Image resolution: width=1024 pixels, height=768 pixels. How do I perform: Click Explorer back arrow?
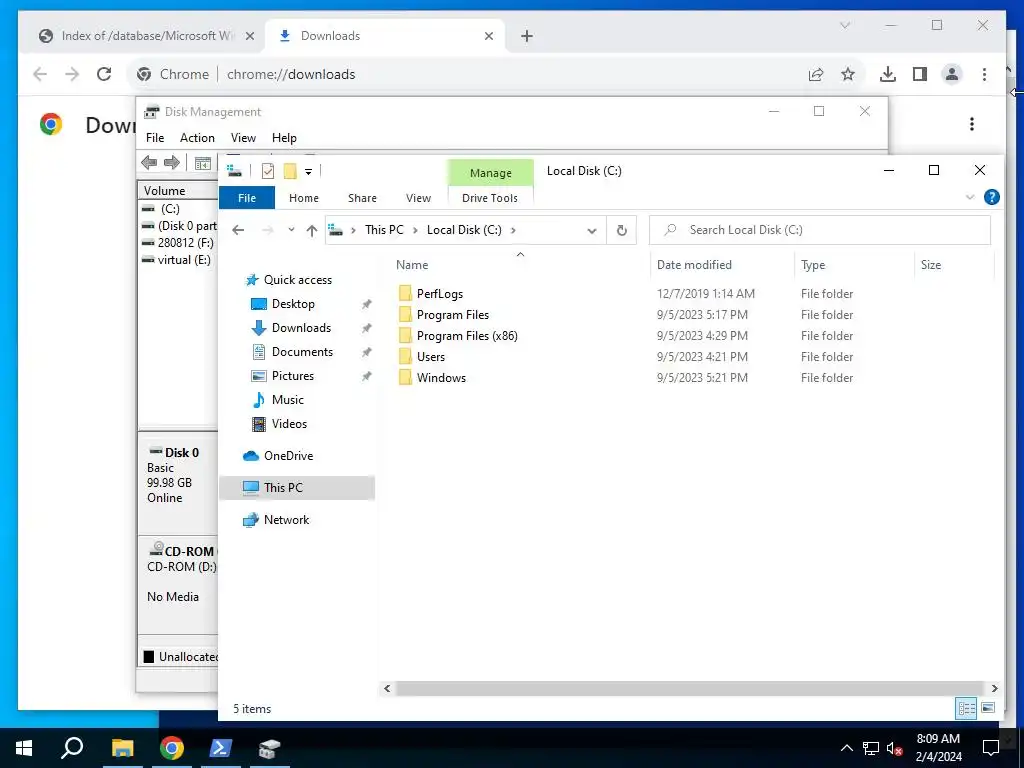point(238,230)
